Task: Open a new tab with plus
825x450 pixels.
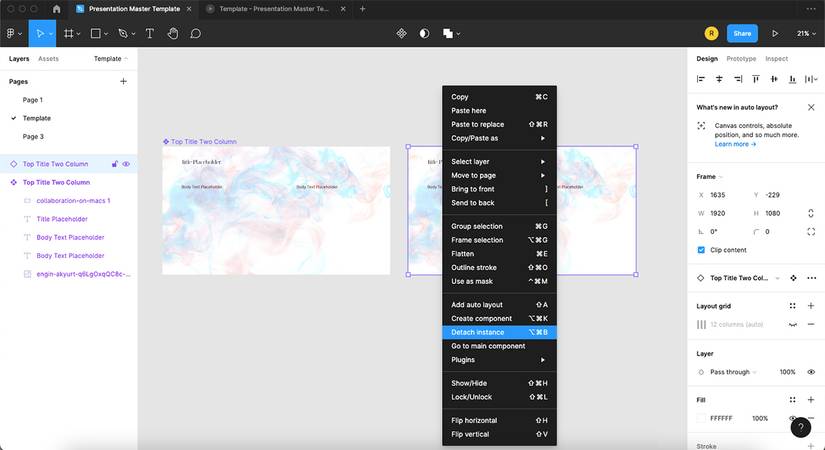Action: pyautogui.click(x=362, y=9)
